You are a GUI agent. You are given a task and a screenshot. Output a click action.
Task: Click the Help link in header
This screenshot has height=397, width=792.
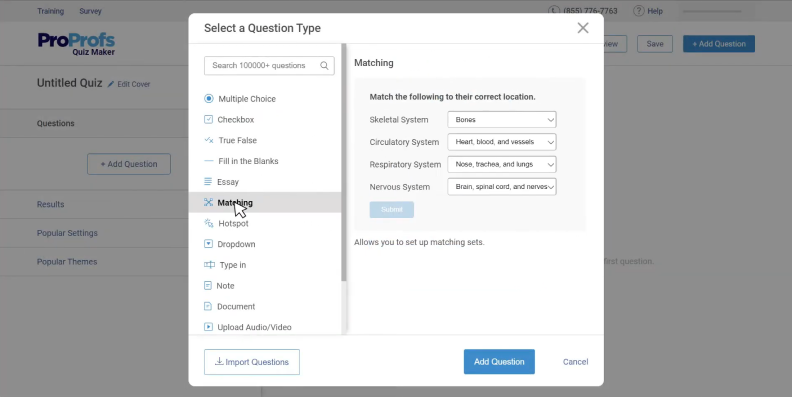pos(655,11)
